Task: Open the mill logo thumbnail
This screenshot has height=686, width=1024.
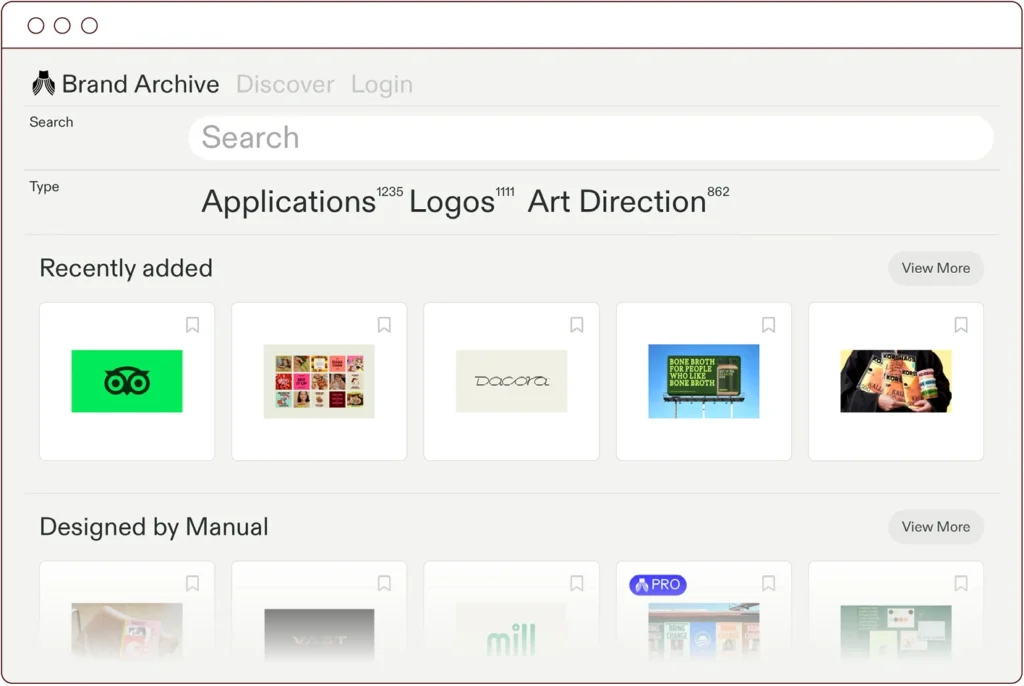Action: [511, 632]
